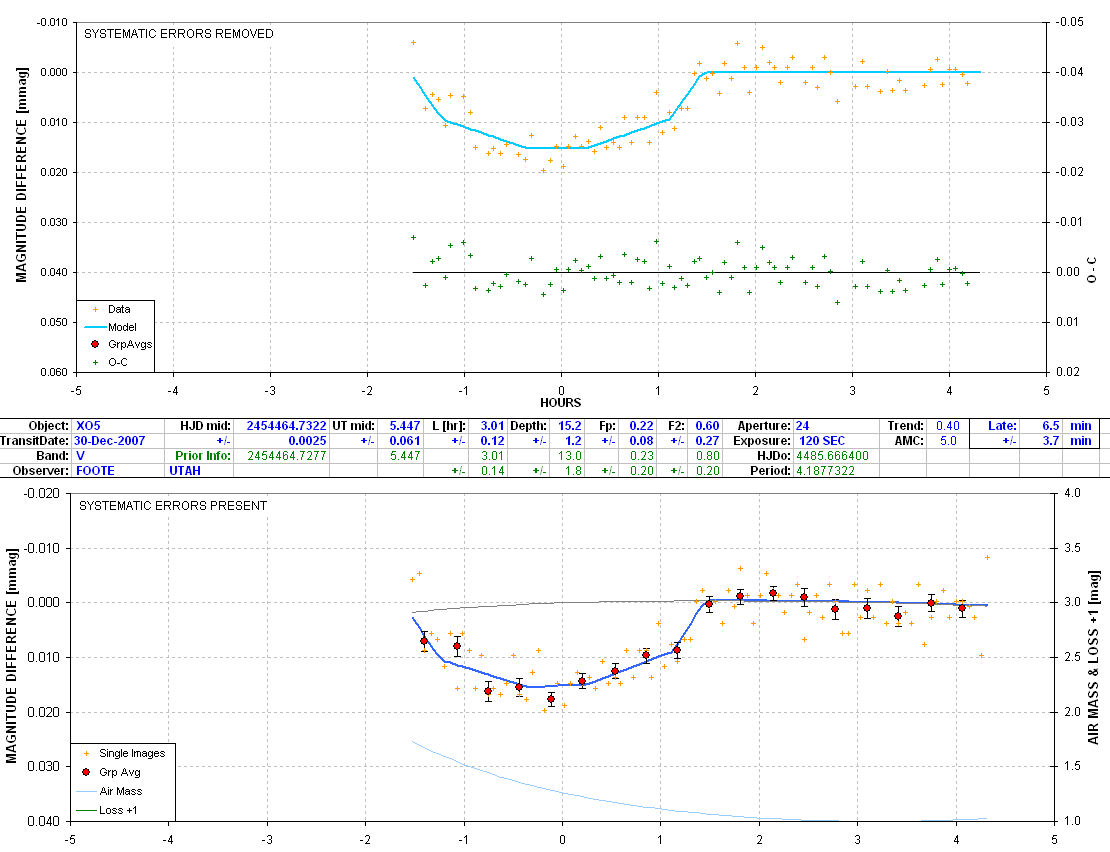Screen dimensions: 1110x852
Task: Select the Late value 6.5
Action: [1051, 426]
